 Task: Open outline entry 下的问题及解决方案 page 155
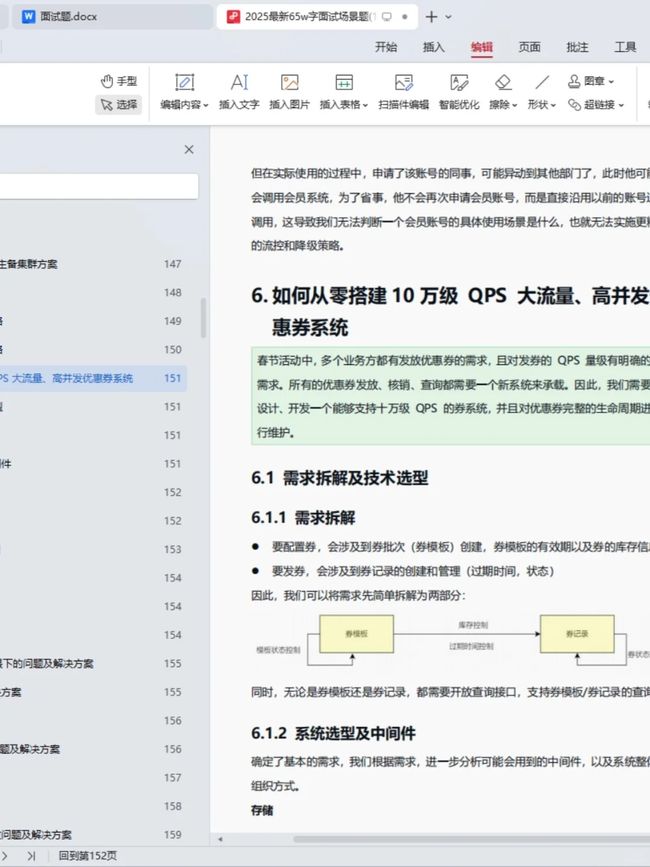[93, 664]
